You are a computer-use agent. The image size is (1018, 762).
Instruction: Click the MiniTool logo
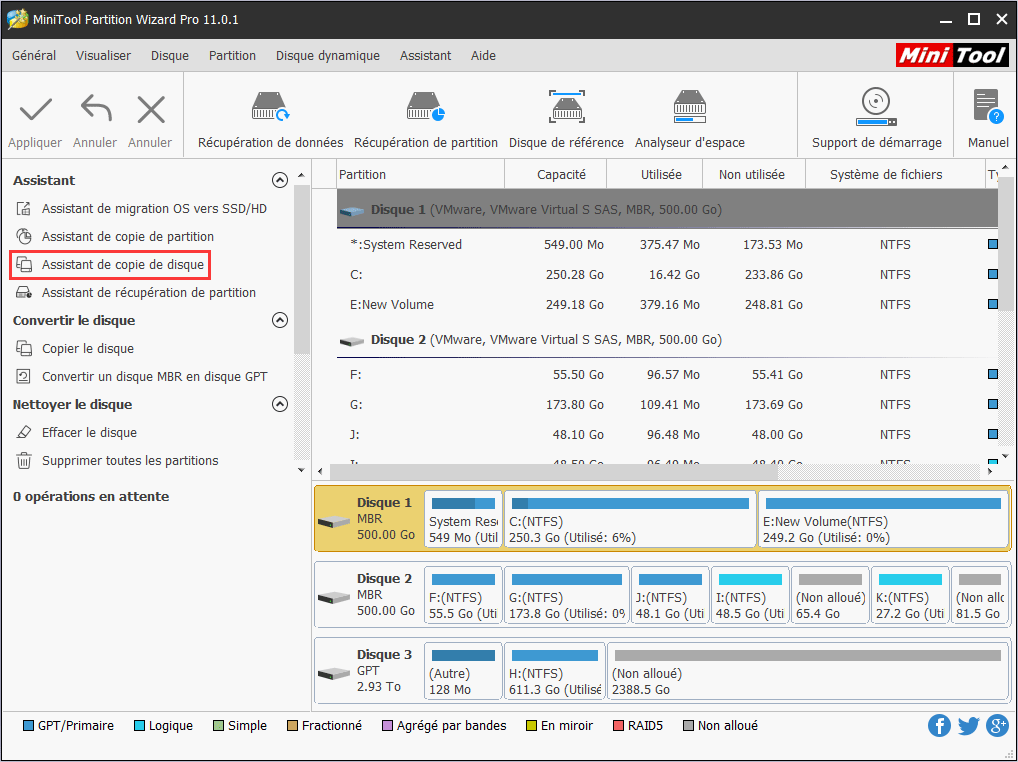coord(952,55)
